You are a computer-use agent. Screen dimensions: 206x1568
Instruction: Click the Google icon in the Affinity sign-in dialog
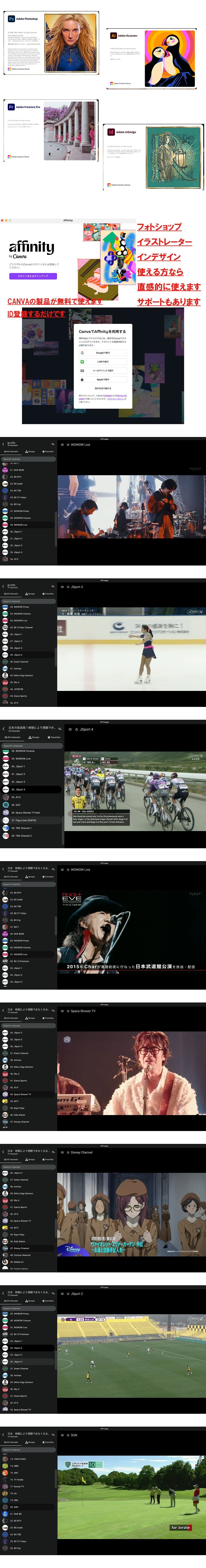[x=82, y=353]
